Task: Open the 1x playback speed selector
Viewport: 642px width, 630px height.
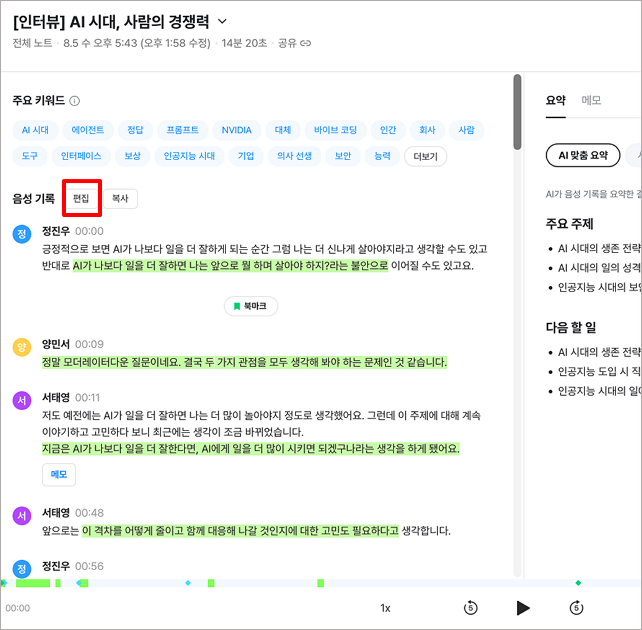Action: coord(385,608)
